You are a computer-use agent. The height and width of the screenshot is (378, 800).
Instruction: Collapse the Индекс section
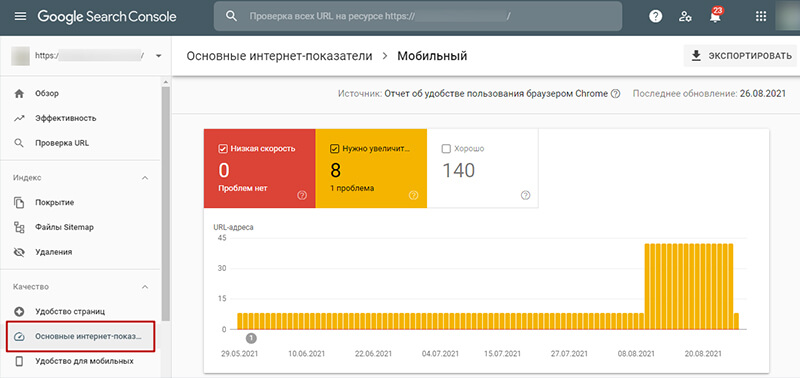click(x=145, y=178)
